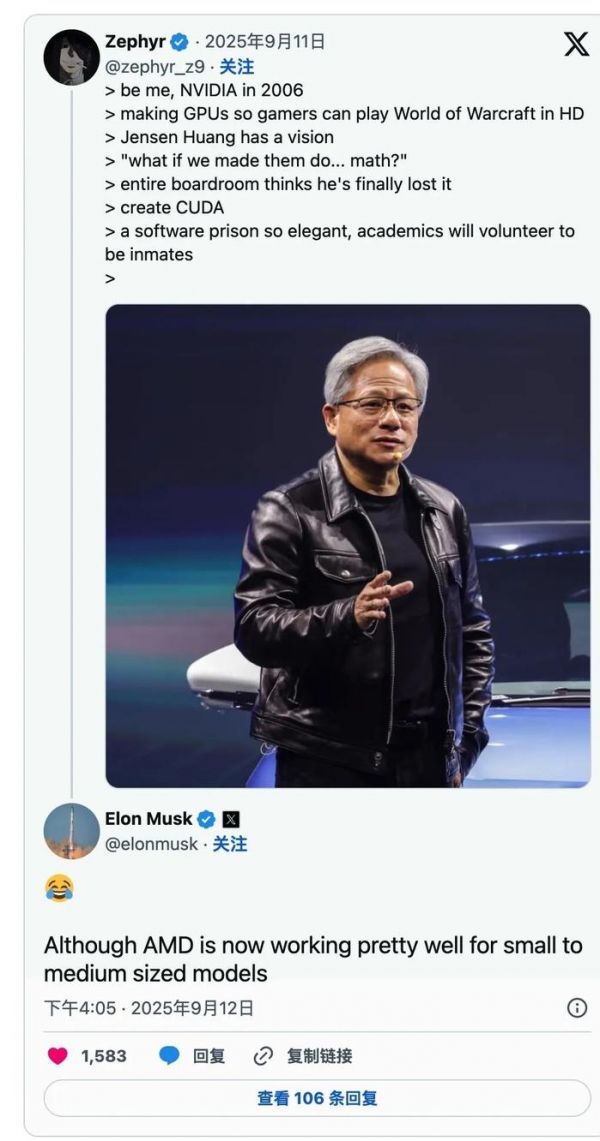The width and height of the screenshot is (600, 1141).
Task: Follow @zephyr_z9 via the 关注 link
Action: [237, 66]
